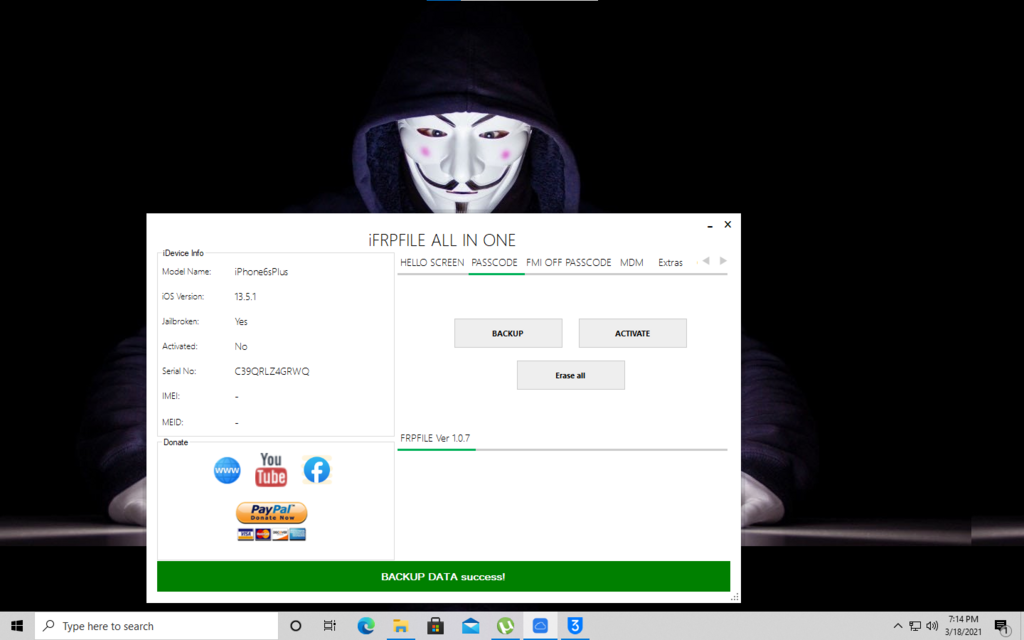This screenshot has width=1024, height=640.
Task: Open the notification center icon
Action: click(1002, 626)
